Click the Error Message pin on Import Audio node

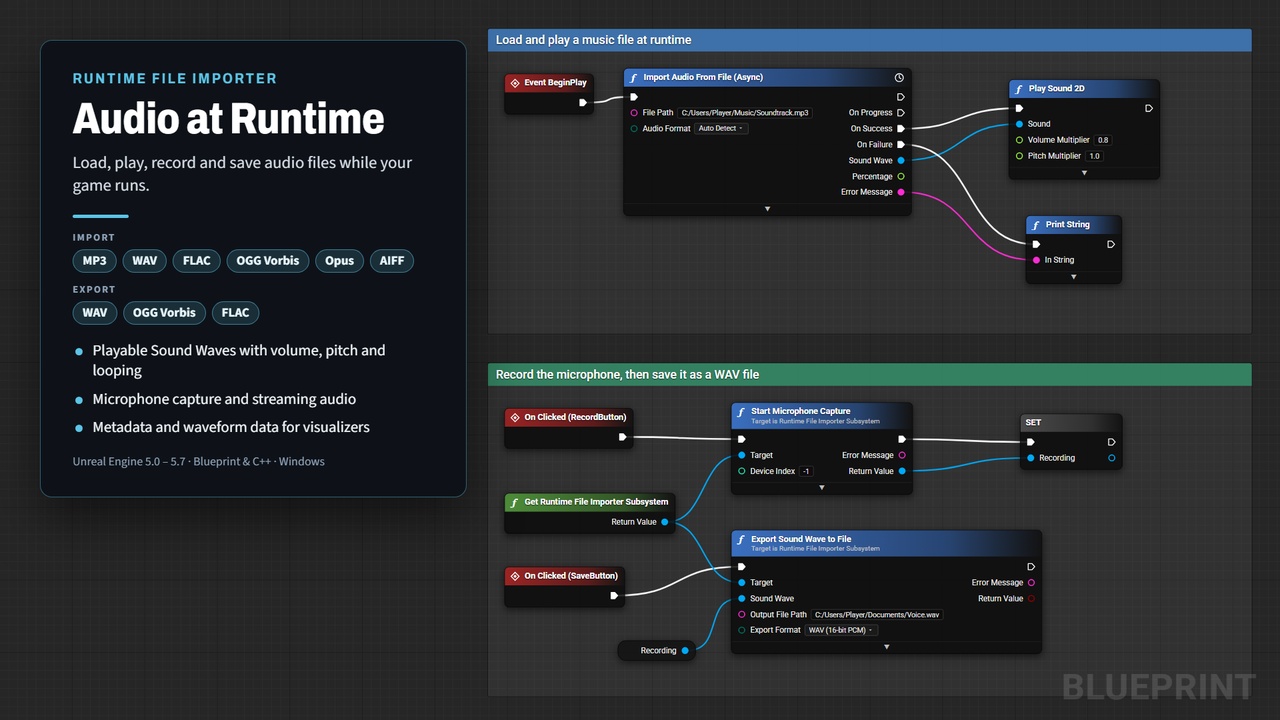pos(901,192)
